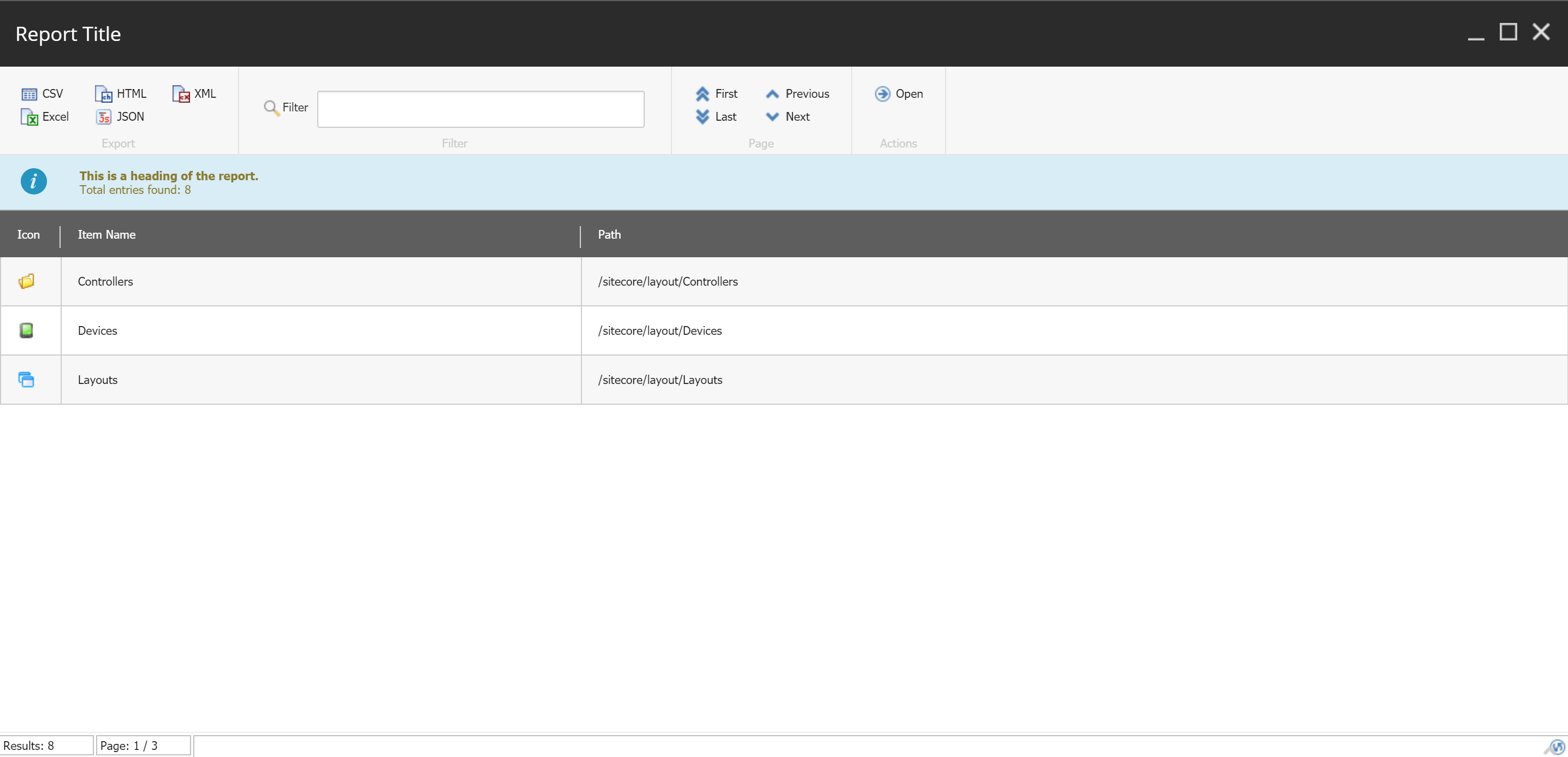Click the report heading text
Viewport: 1568px width, 757px height.
[169, 176]
